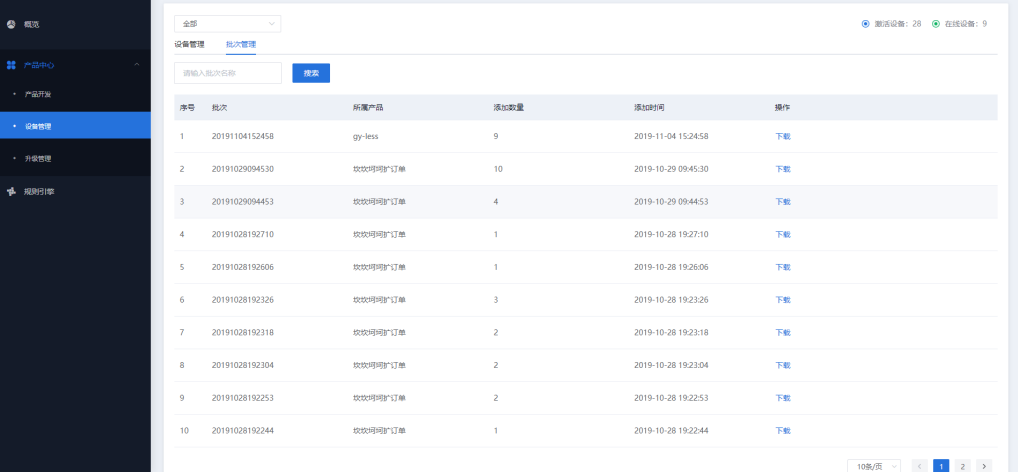1018x472 pixels.
Task: Download batch 20191104152458 via 下载 link
Action: [783, 136]
